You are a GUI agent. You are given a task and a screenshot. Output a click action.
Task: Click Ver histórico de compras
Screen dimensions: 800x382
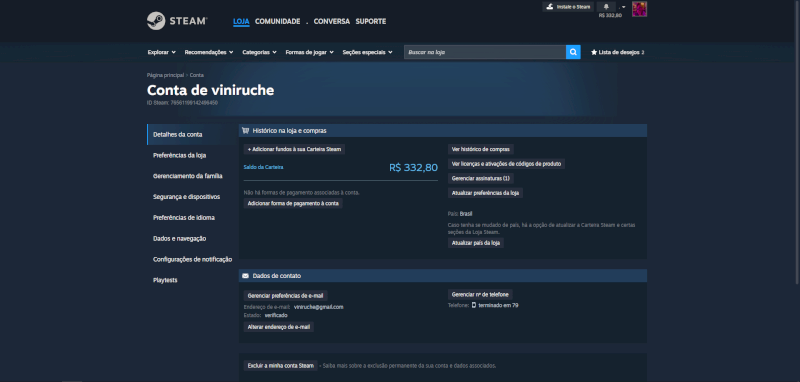pyautogui.click(x=481, y=149)
